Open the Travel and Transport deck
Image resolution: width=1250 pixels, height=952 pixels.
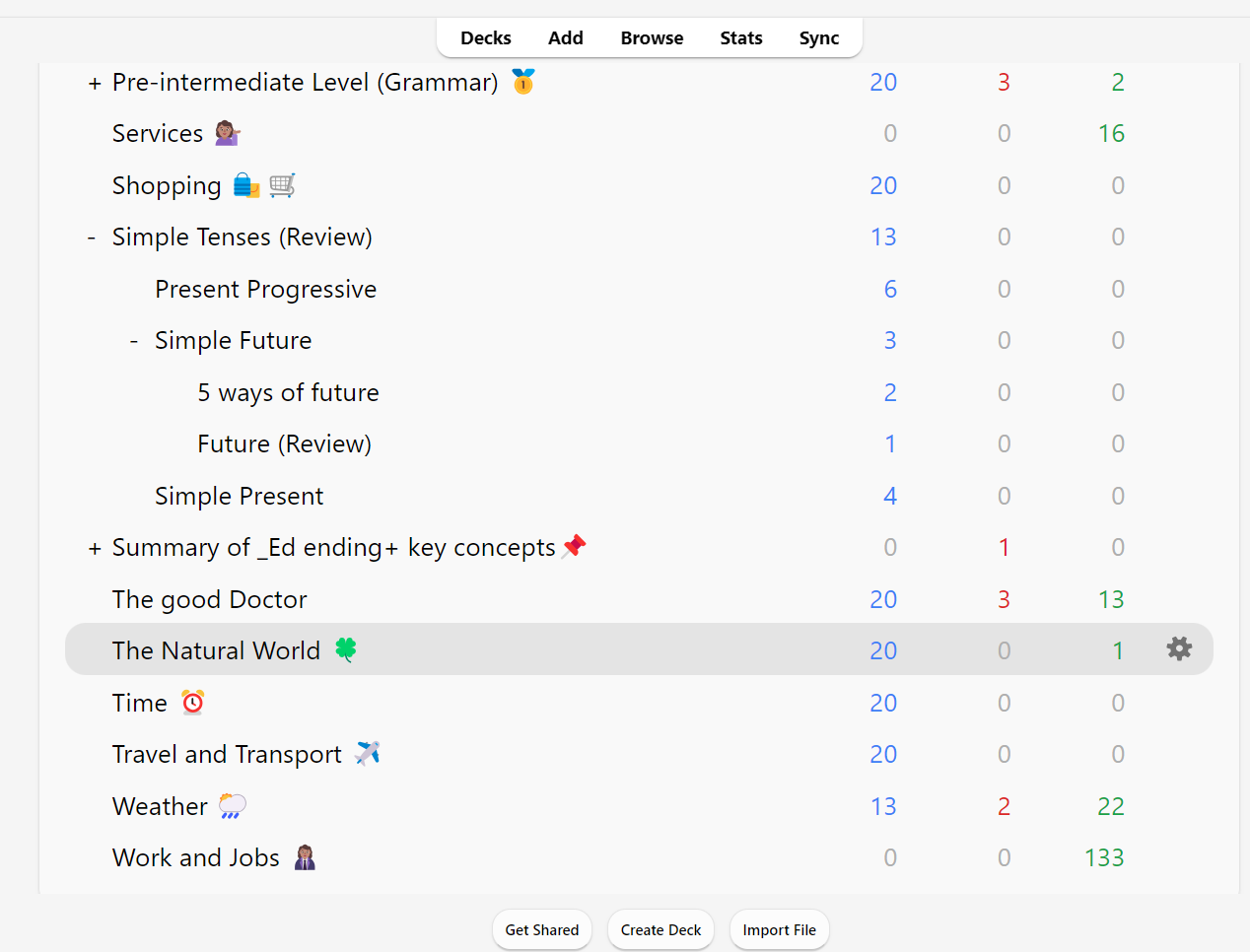[x=227, y=755]
